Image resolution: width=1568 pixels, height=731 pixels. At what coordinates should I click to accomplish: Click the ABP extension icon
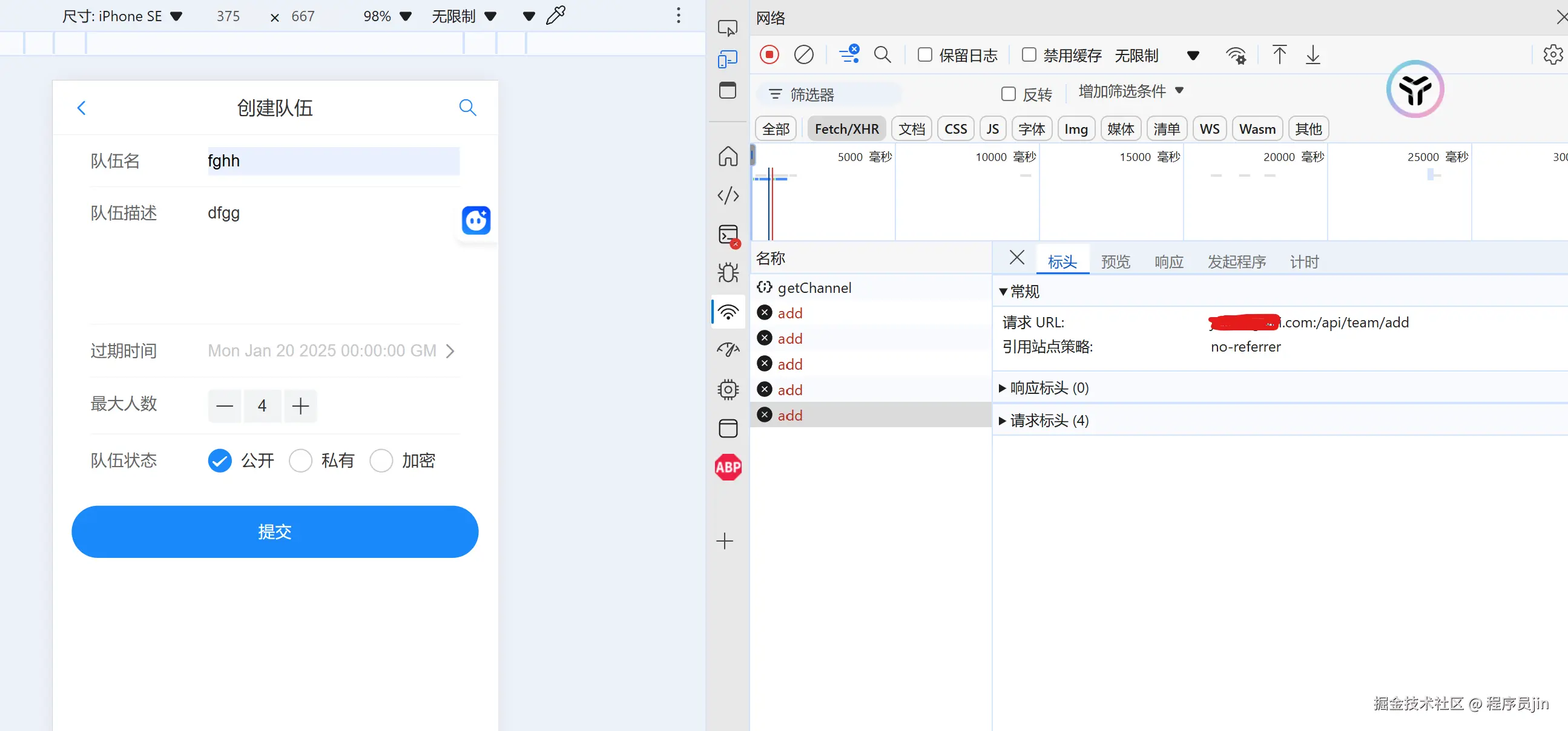click(727, 467)
